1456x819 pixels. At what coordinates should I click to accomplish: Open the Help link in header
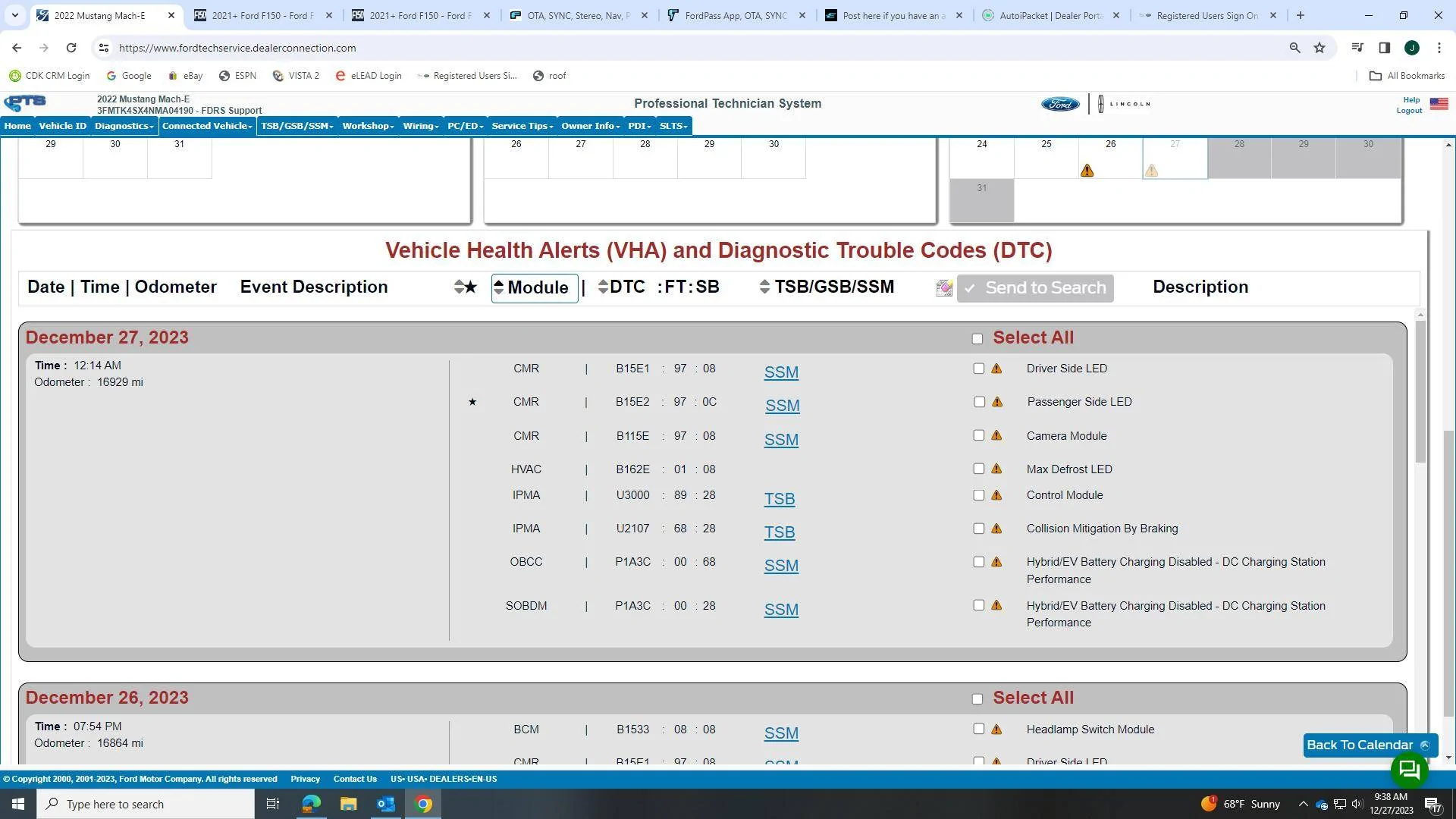tap(1411, 100)
